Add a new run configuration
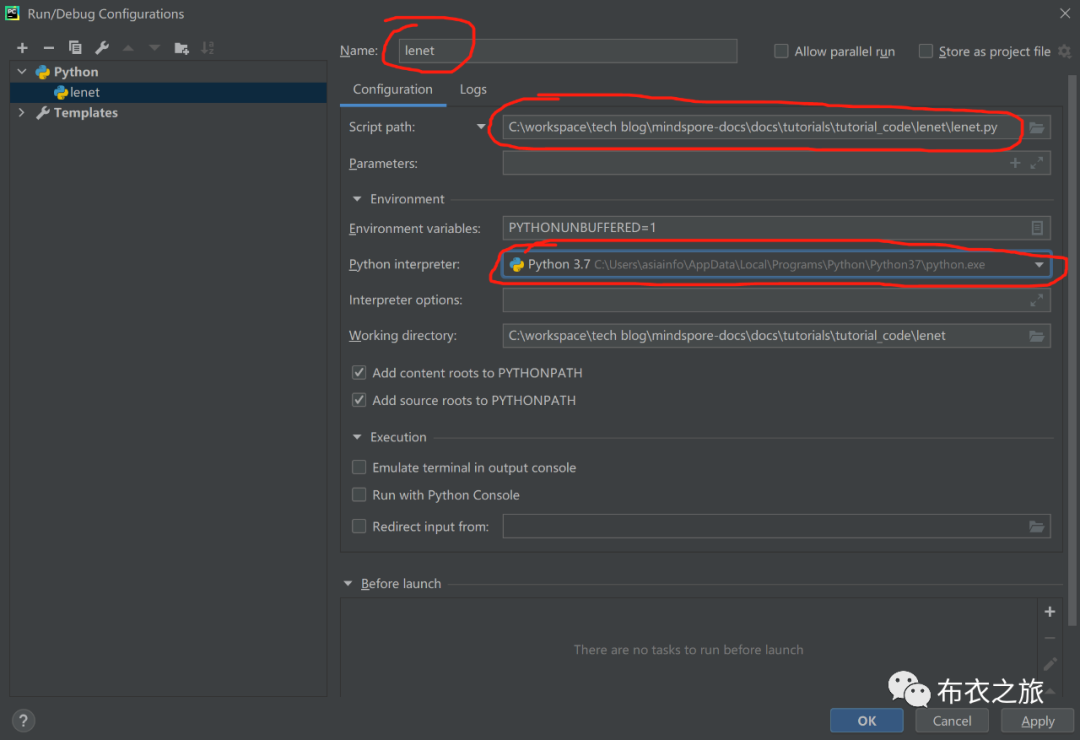The height and width of the screenshot is (740, 1080). 22,48
